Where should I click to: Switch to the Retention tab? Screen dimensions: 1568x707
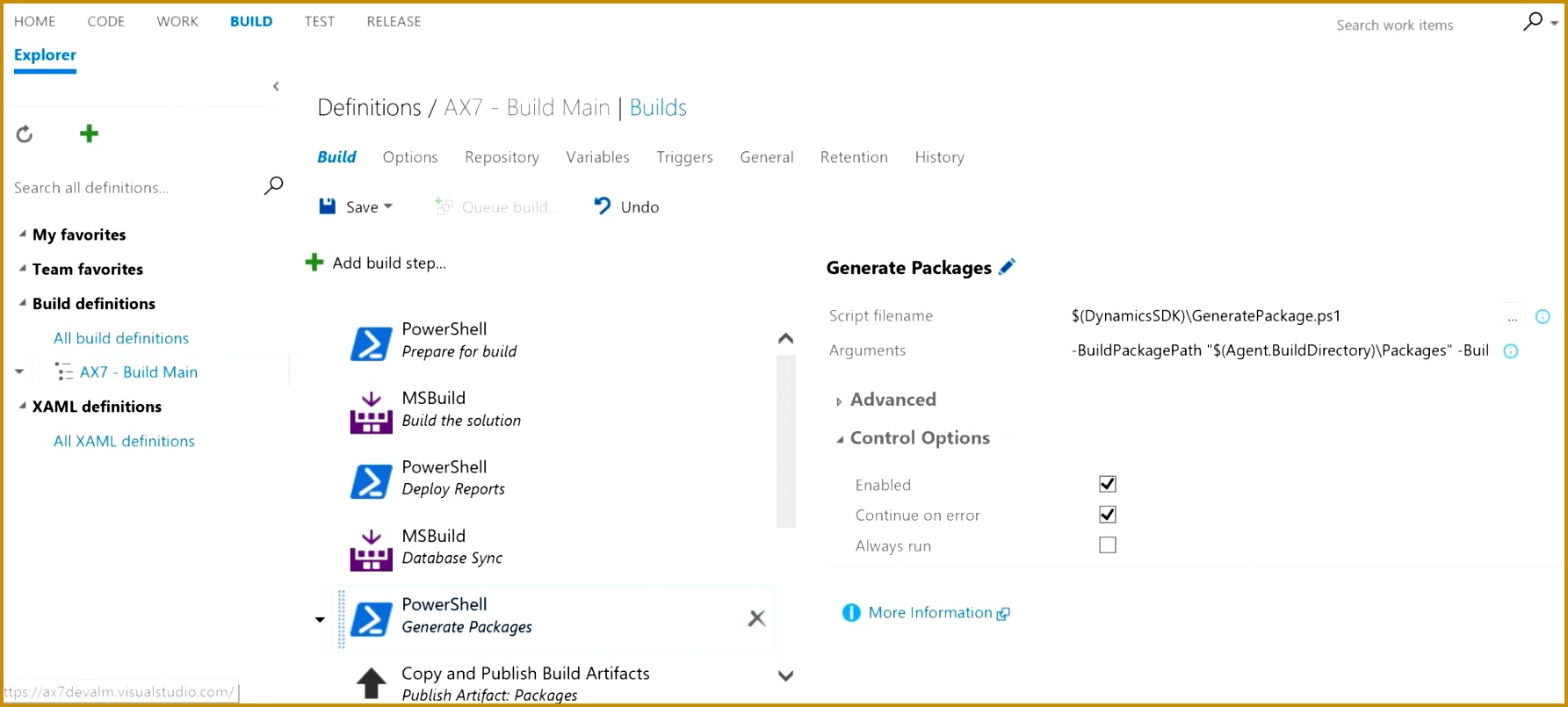coord(854,157)
